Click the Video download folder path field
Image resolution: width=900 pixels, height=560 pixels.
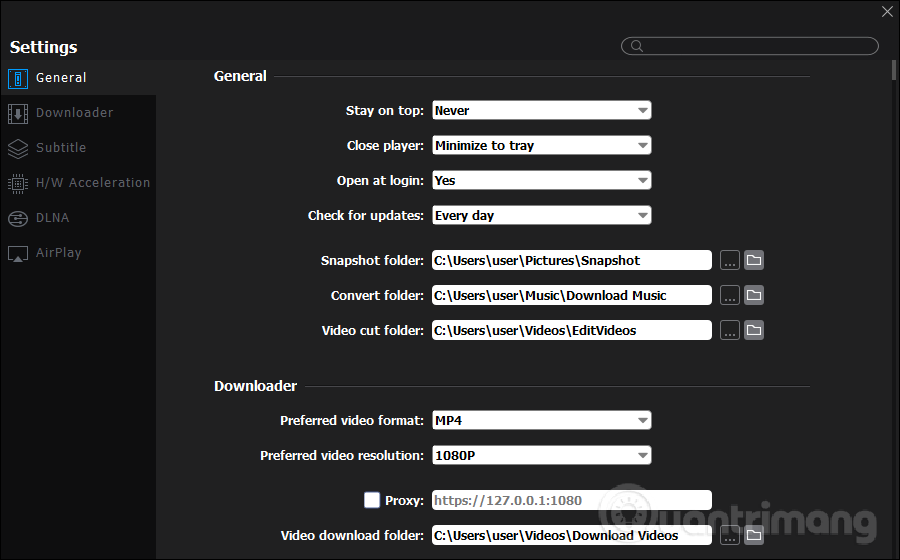(x=572, y=535)
